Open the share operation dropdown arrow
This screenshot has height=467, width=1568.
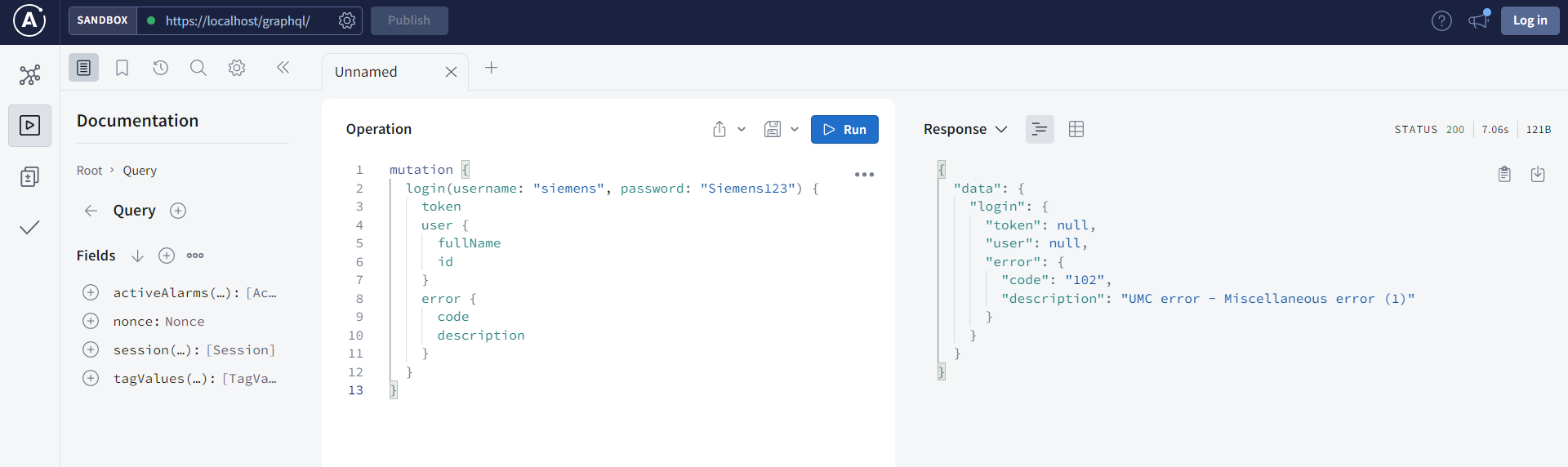742,129
